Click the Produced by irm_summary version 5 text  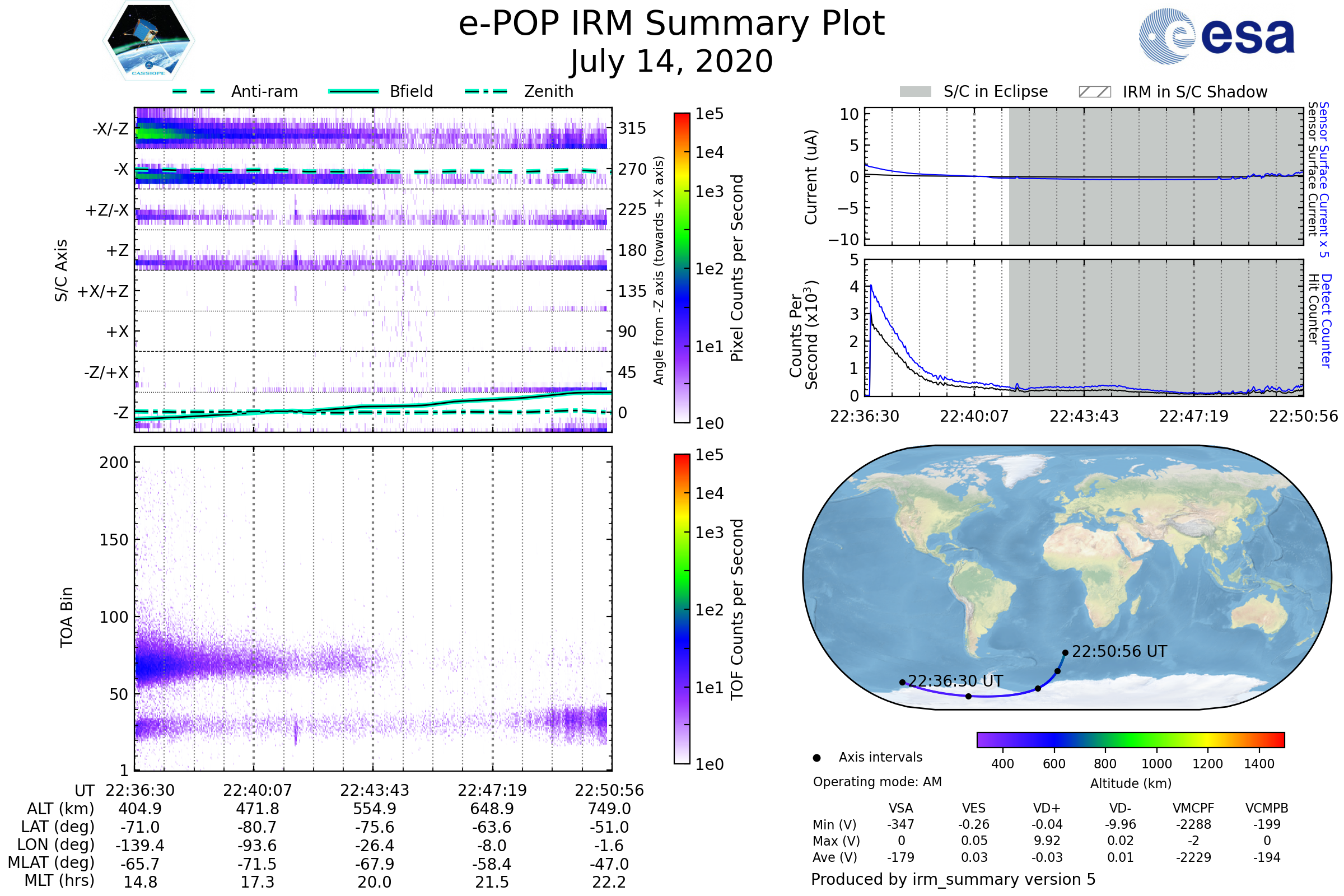[953, 879]
